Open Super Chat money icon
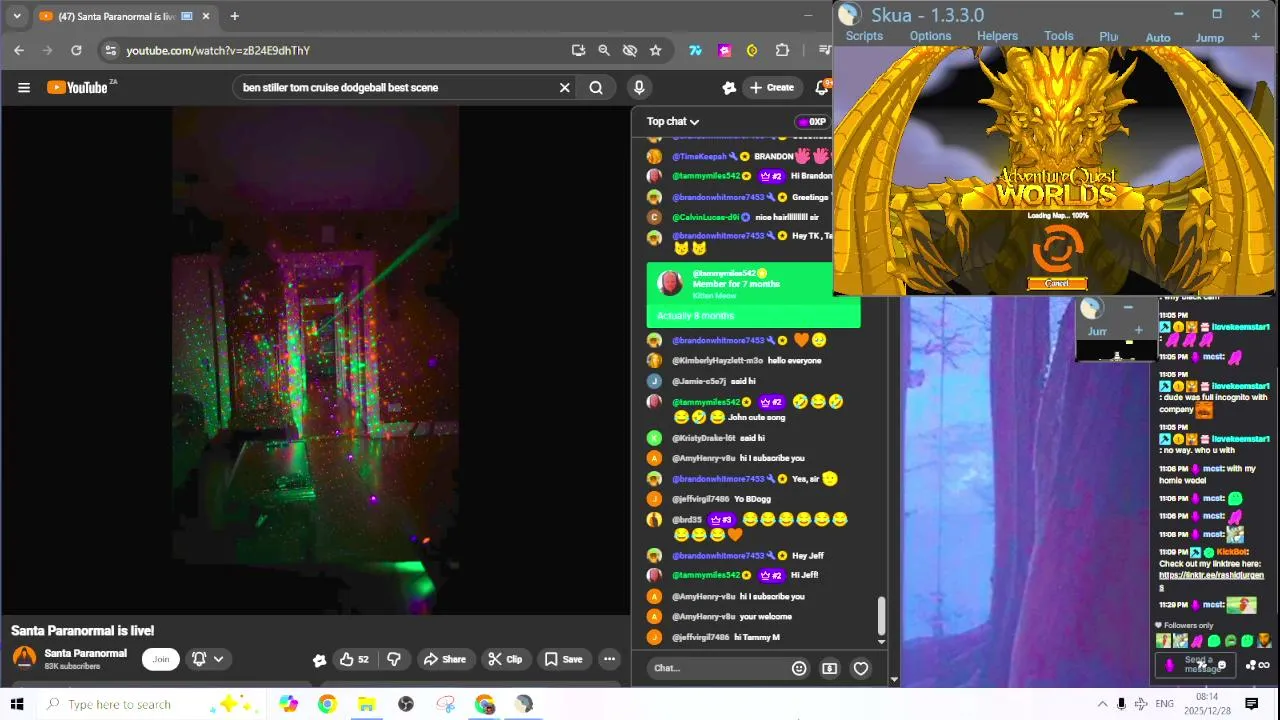This screenshot has width=1280, height=720. [830, 668]
